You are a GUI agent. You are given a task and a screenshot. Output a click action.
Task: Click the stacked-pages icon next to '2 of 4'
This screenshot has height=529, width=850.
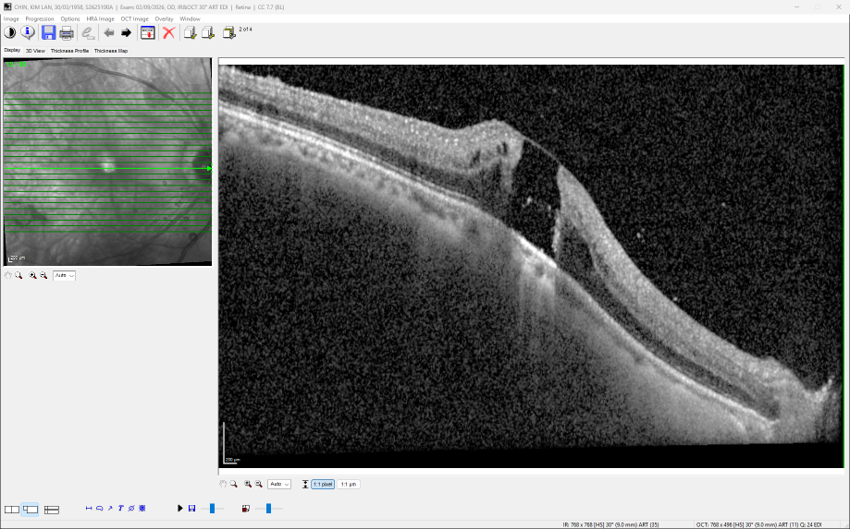pyautogui.click(x=229, y=33)
